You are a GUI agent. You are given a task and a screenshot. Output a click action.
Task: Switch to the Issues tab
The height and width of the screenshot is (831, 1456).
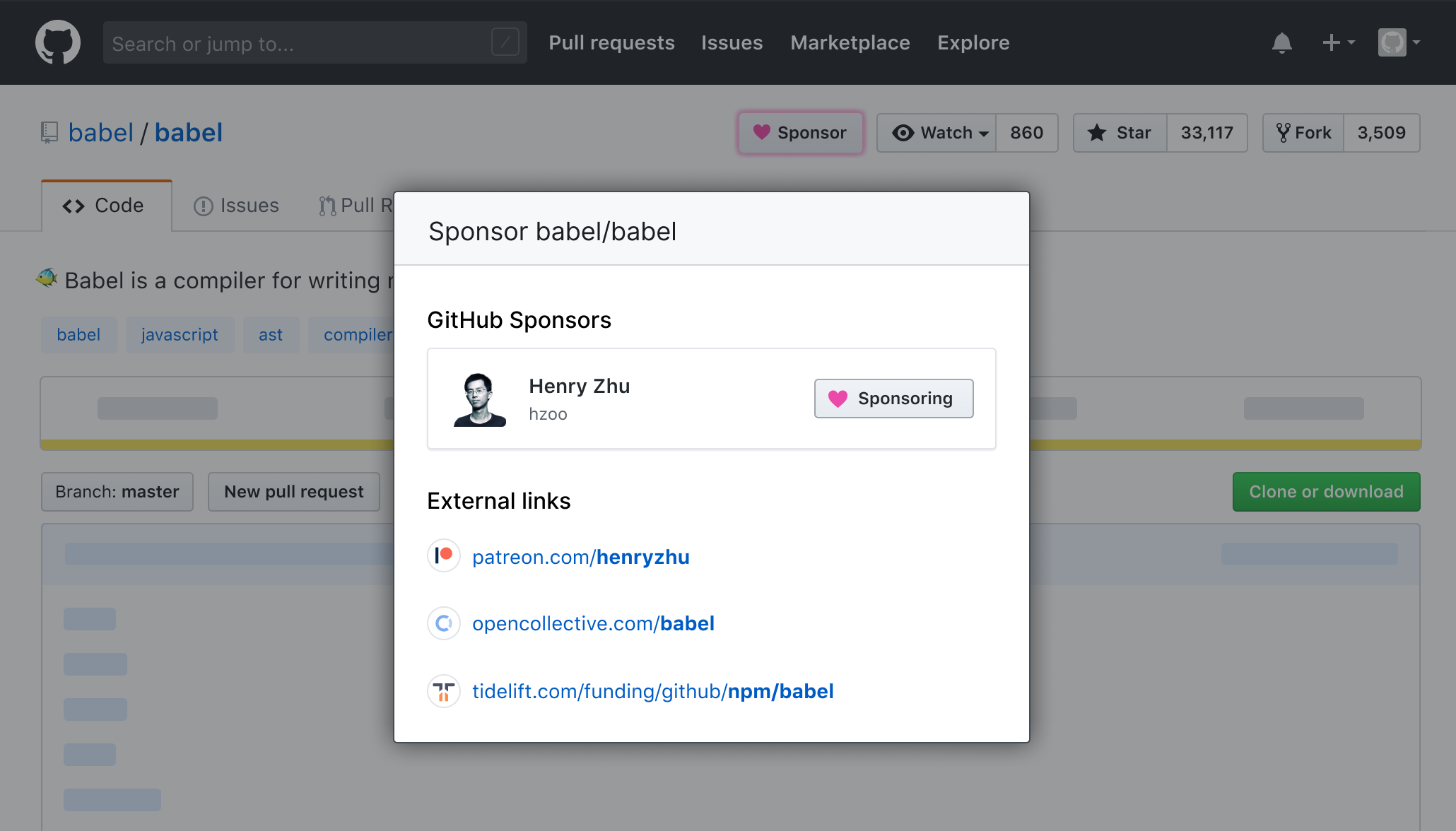pyautogui.click(x=236, y=205)
